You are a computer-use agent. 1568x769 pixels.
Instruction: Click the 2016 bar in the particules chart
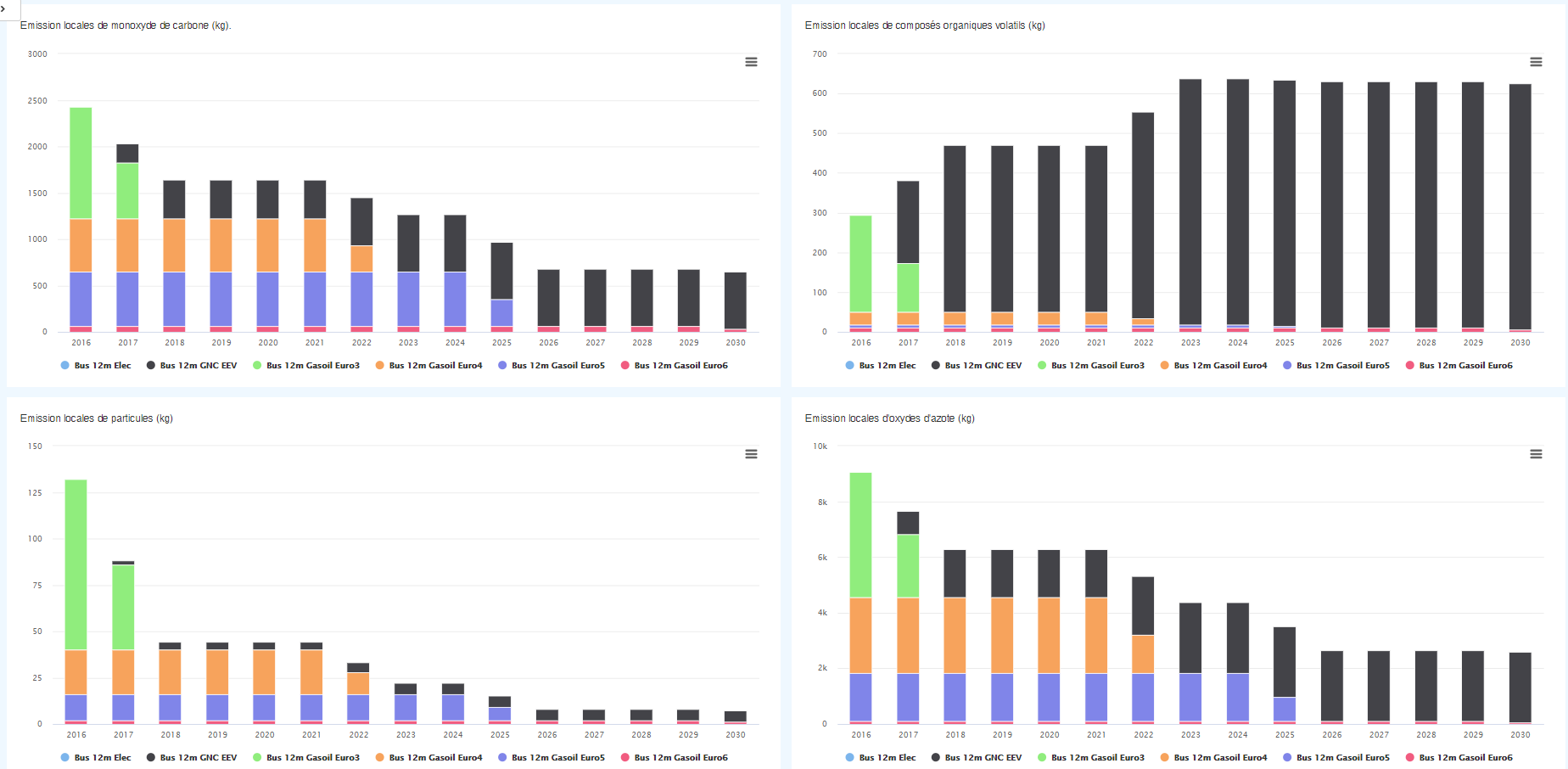(x=76, y=594)
